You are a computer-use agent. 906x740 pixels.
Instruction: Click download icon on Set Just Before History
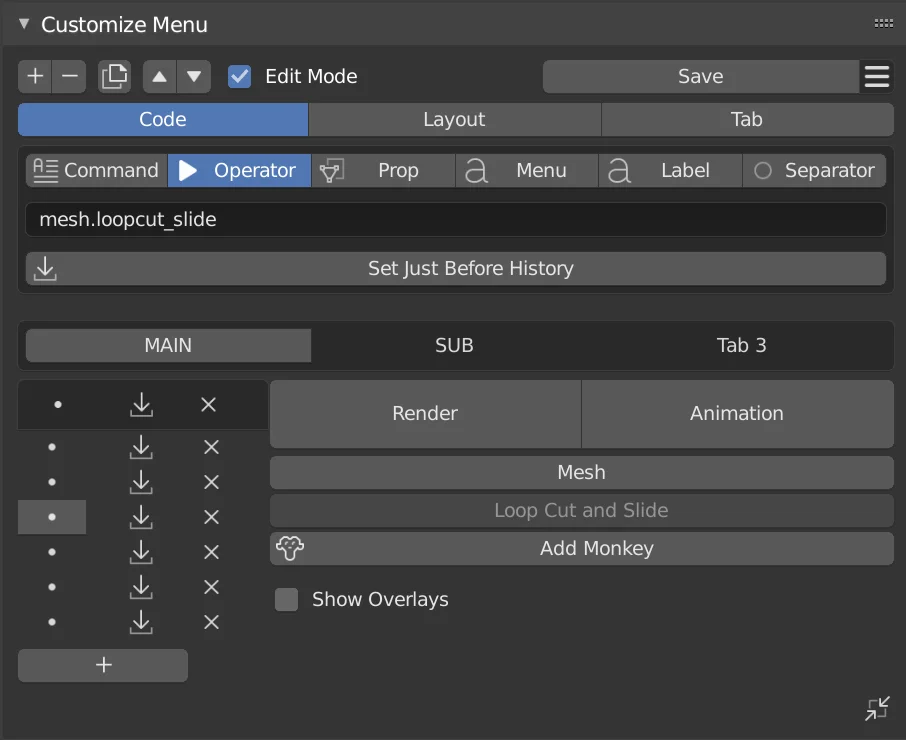(x=44, y=268)
